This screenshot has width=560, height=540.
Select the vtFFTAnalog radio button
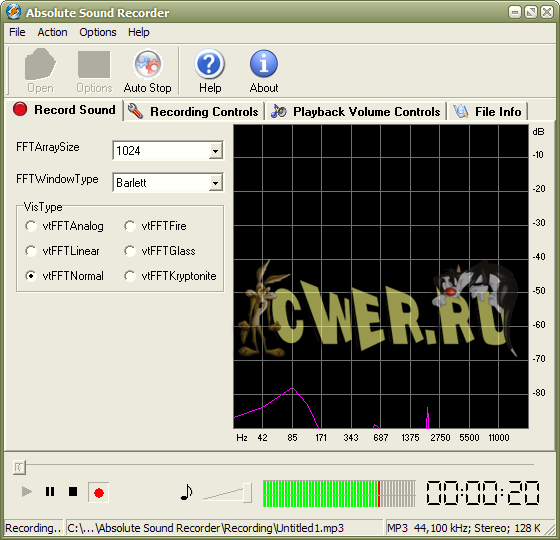click(31, 226)
